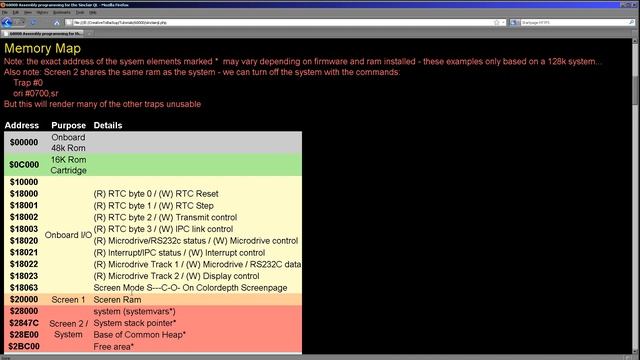The height and width of the screenshot is (360, 640).
Task: Open the Help menu
Action: tap(93, 12)
